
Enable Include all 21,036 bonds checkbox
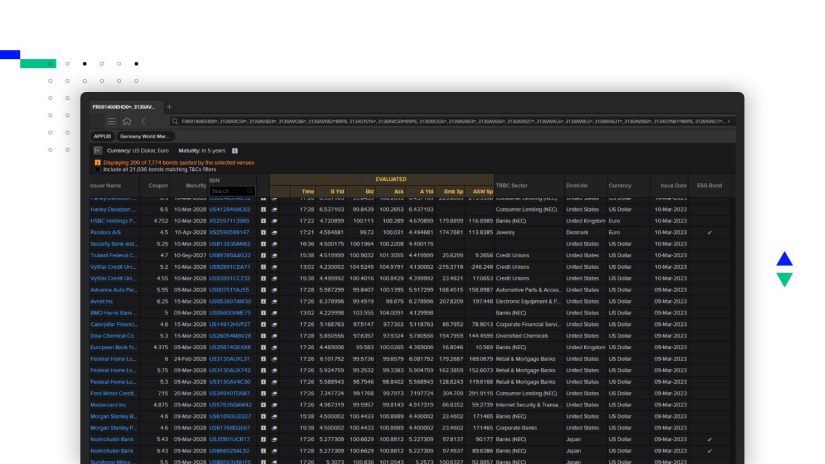coord(97,168)
